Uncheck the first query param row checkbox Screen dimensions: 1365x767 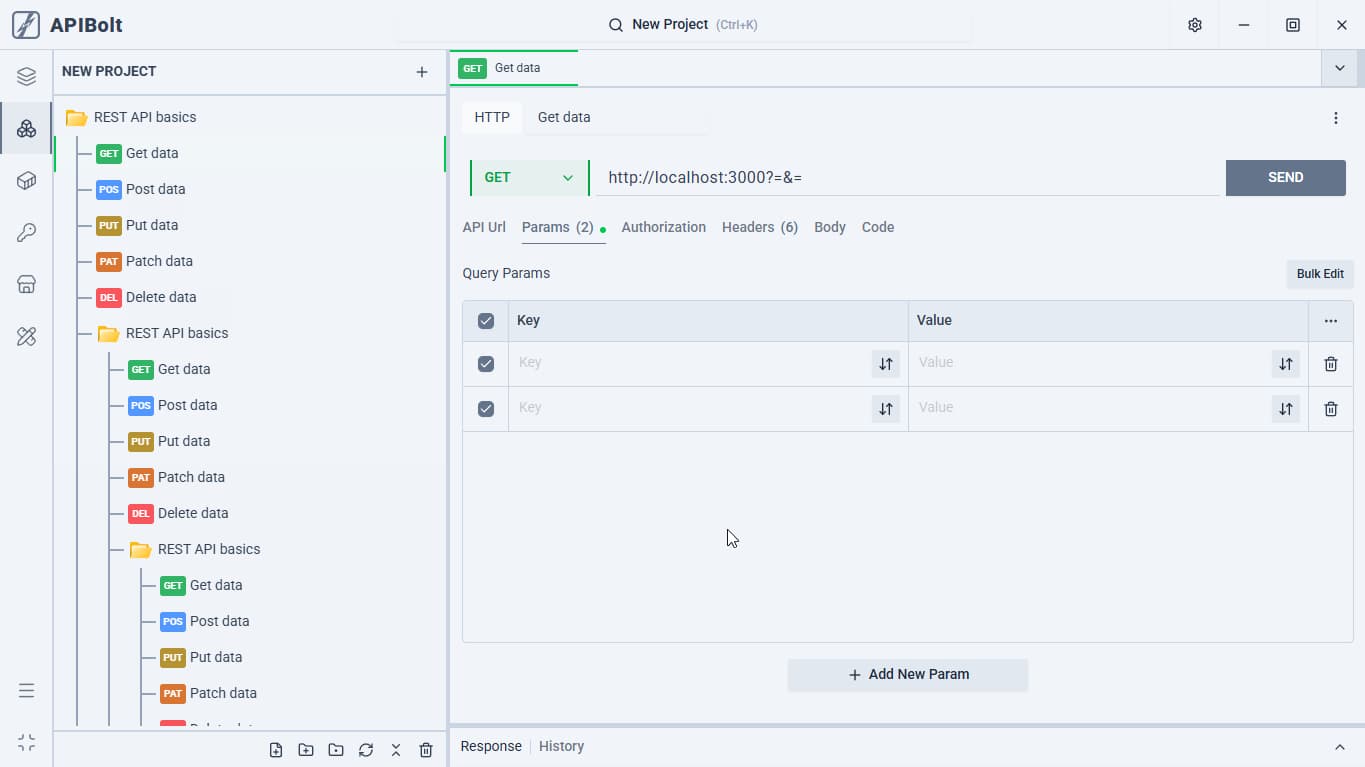point(486,364)
